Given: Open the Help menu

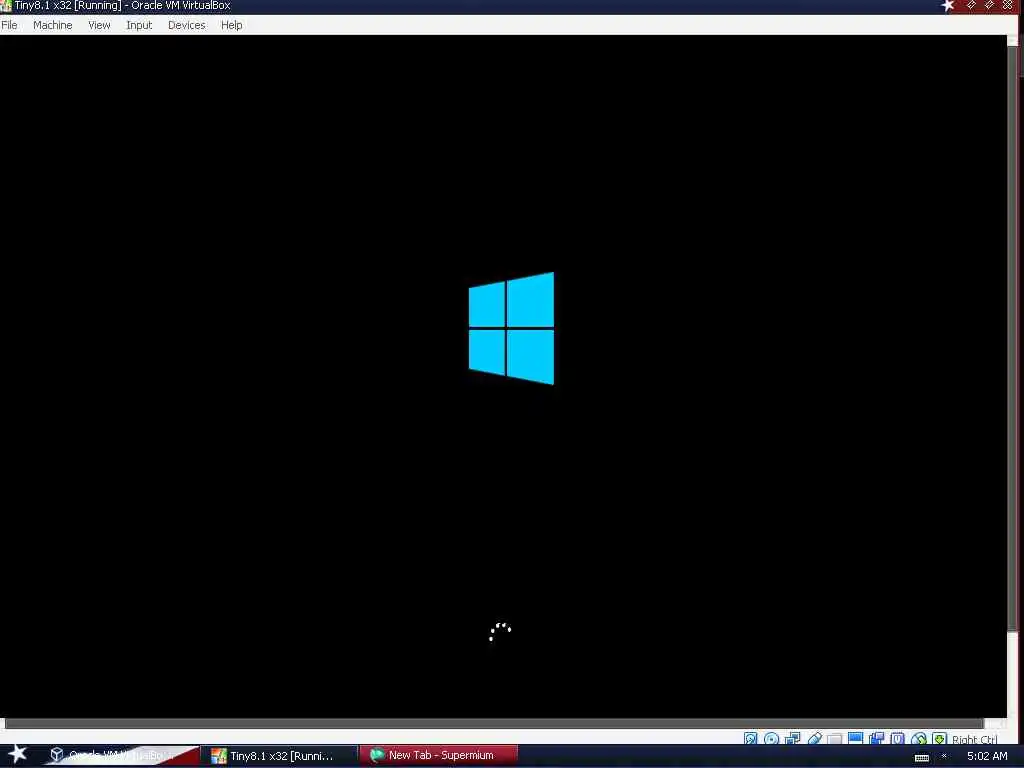Looking at the screenshot, I should 231,25.
